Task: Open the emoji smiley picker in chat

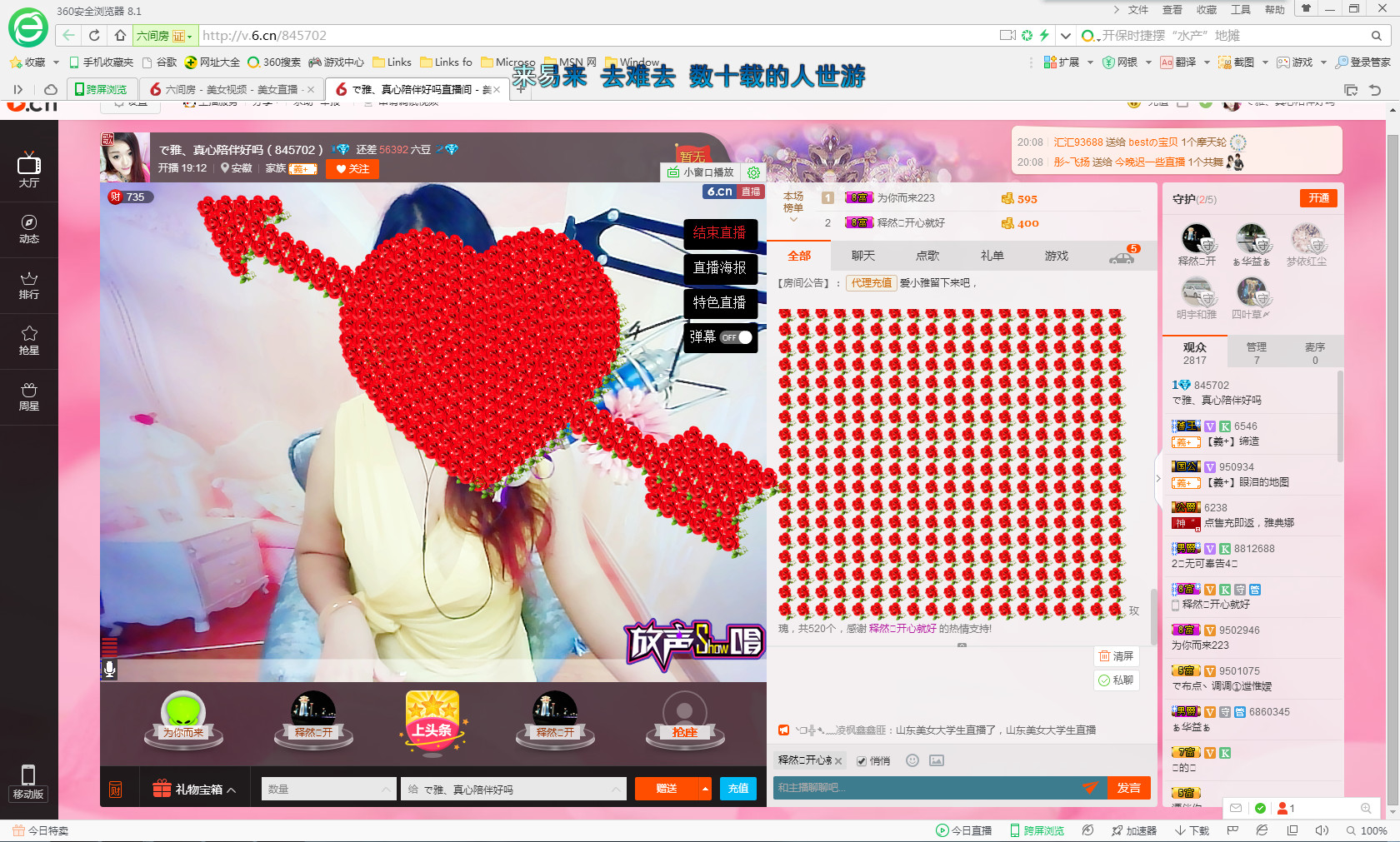Action: 912,760
